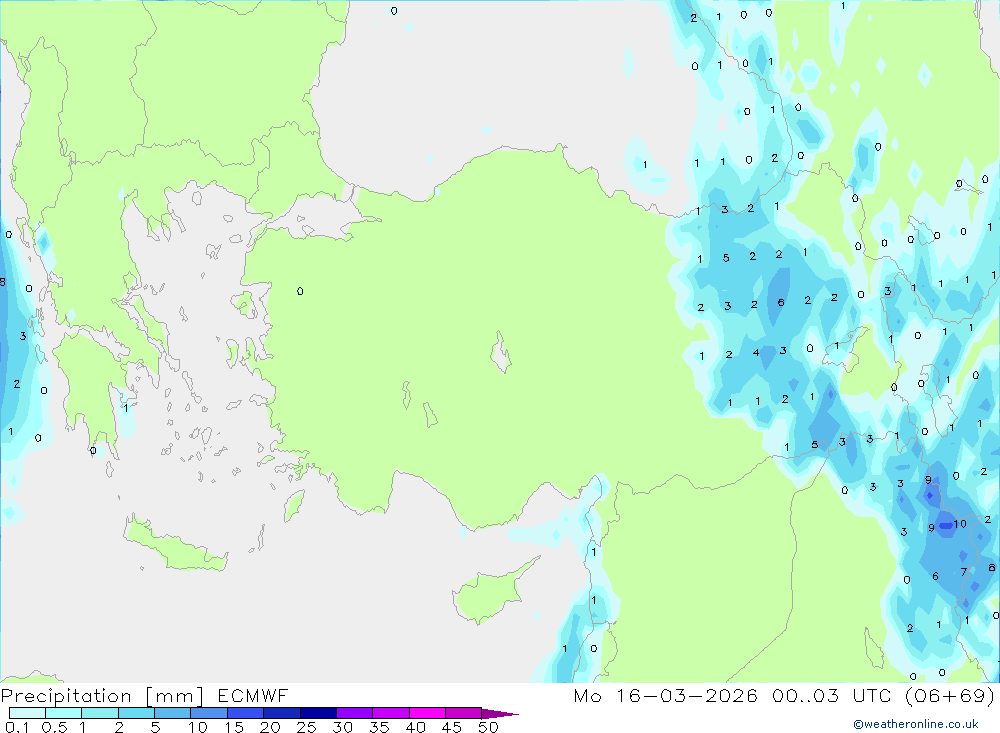Select the 10–15 mm blue legend segment
The image size is (1000, 733).
[x=209, y=713]
